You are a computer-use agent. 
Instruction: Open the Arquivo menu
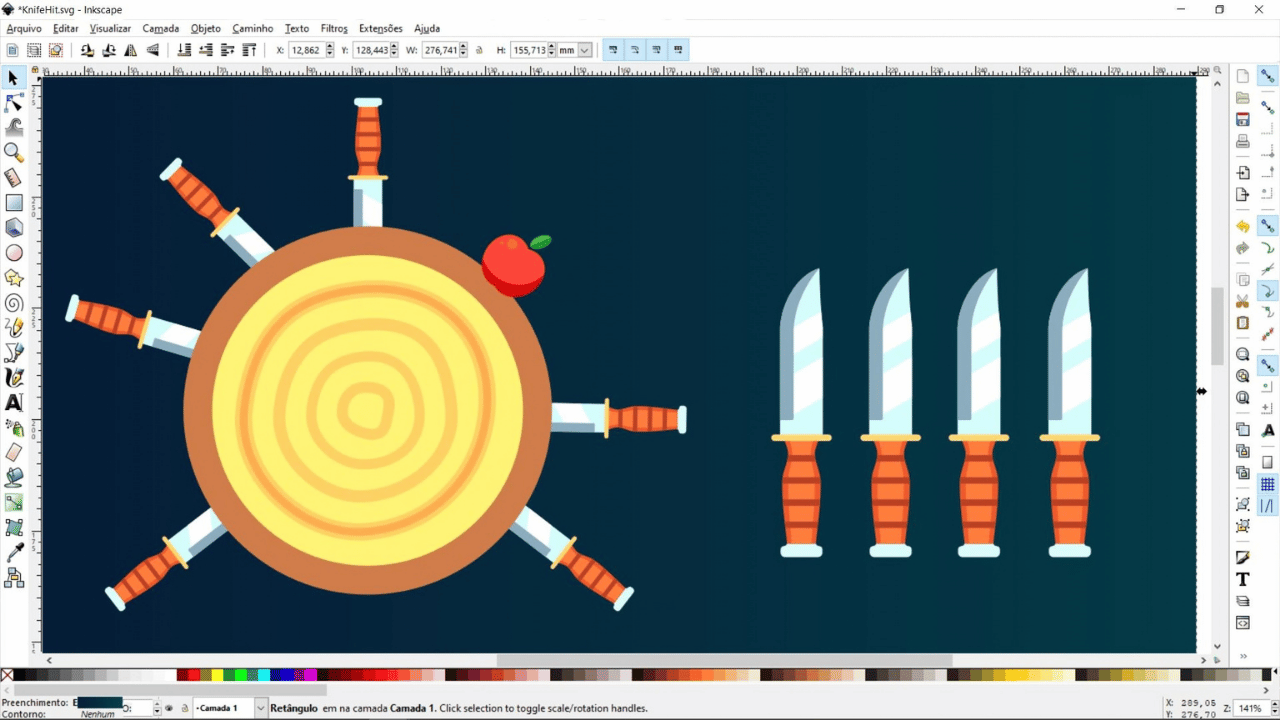24,29
